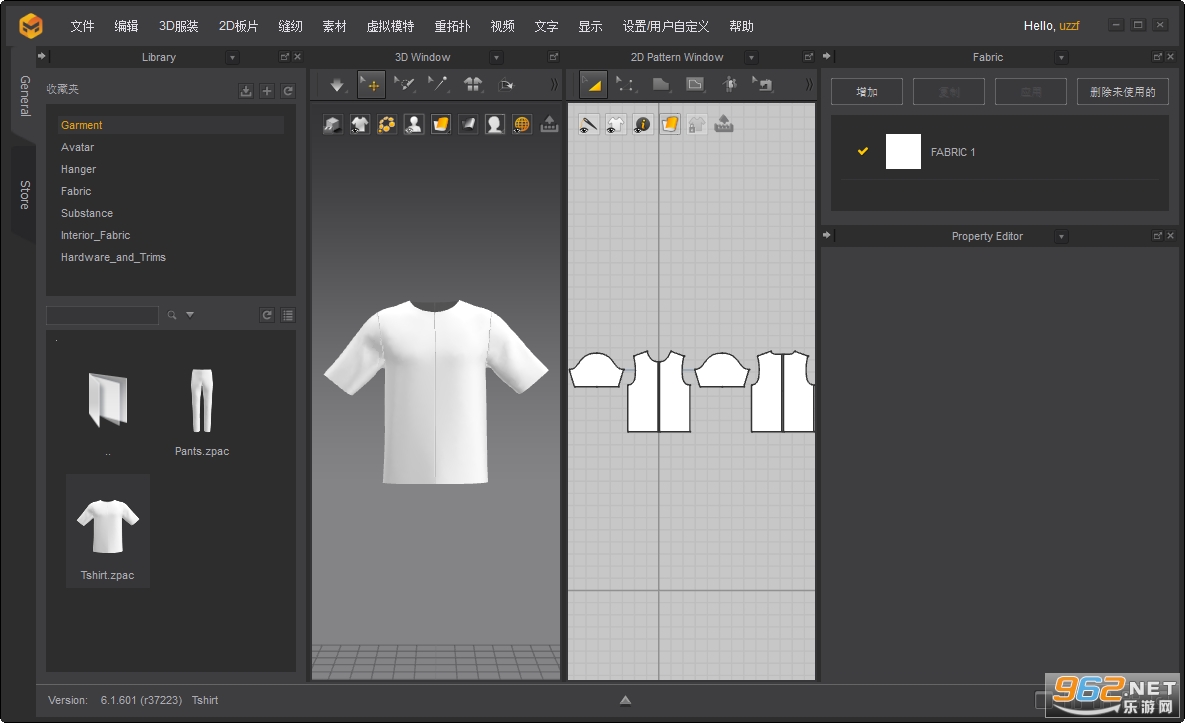Image resolution: width=1185 pixels, height=723 pixels.
Task: Click the avatar head render style icon
Action: tap(495, 124)
